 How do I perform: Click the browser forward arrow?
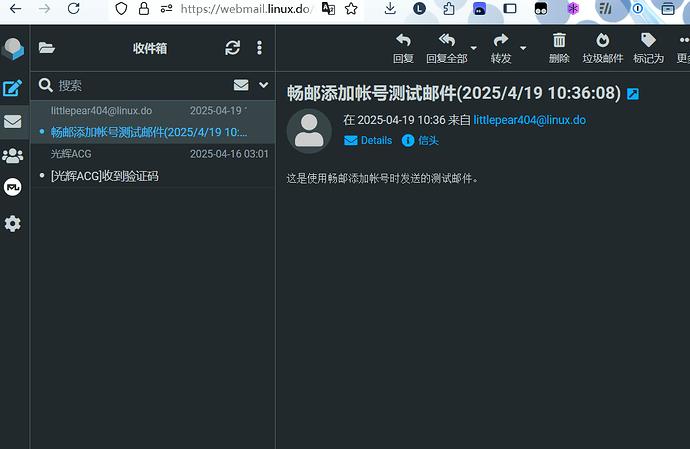[44, 8]
